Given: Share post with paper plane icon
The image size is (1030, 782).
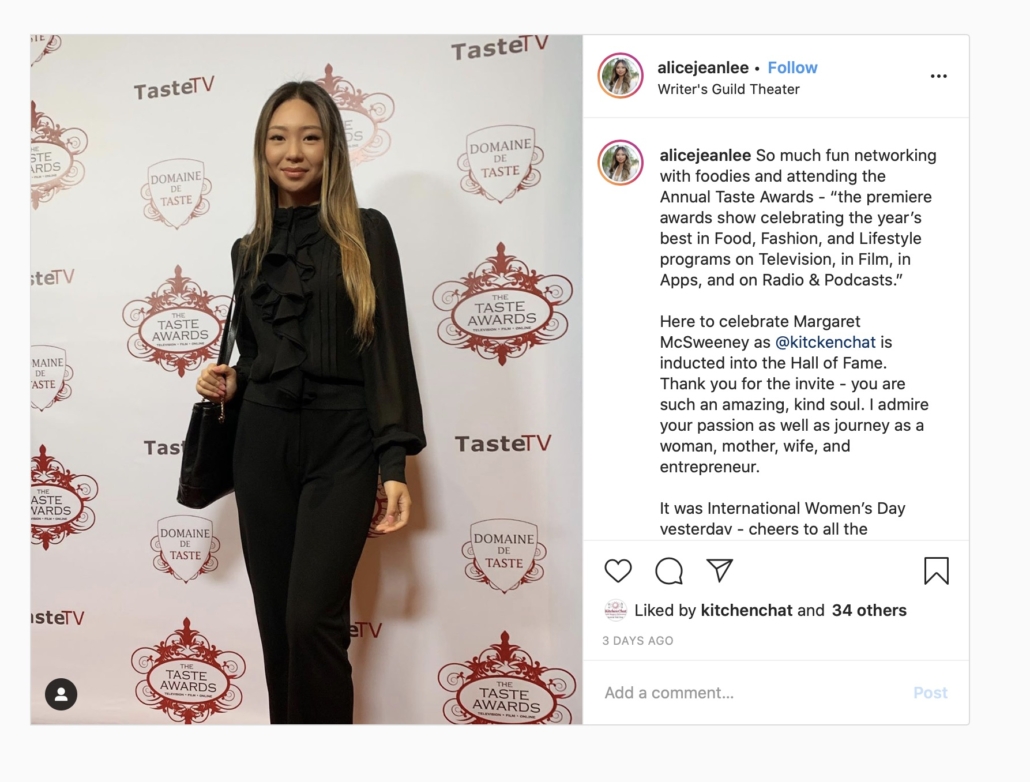Looking at the screenshot, I should click(719, 570).
